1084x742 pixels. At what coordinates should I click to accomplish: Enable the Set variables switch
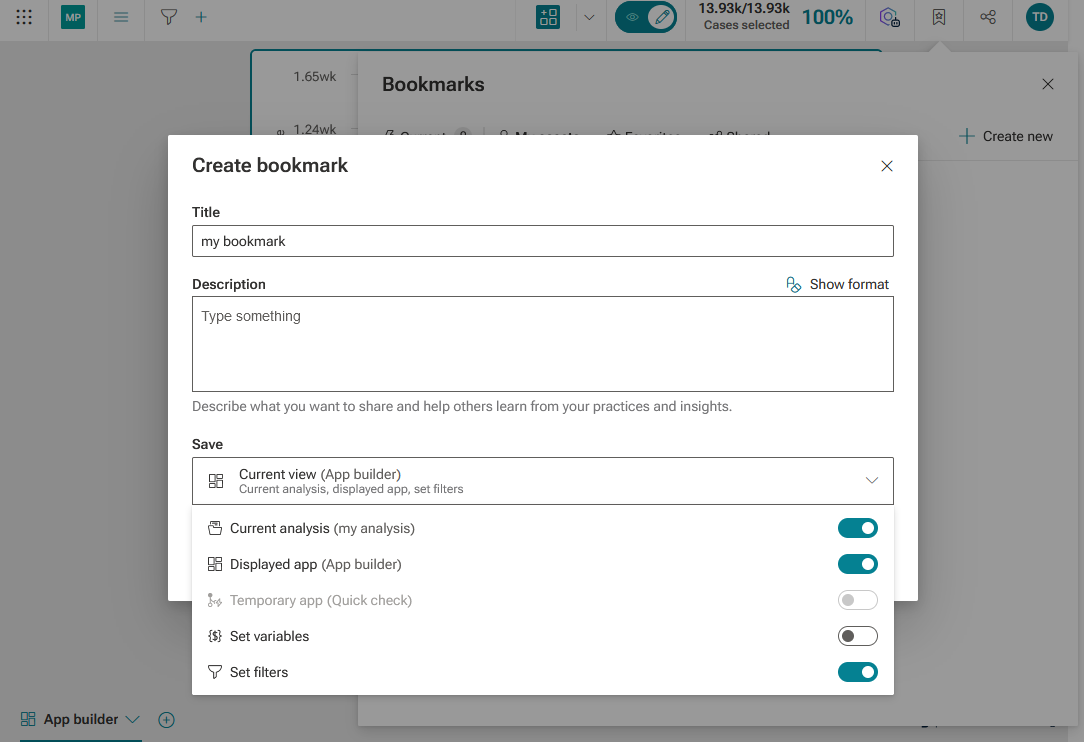(x=858, y=636)
